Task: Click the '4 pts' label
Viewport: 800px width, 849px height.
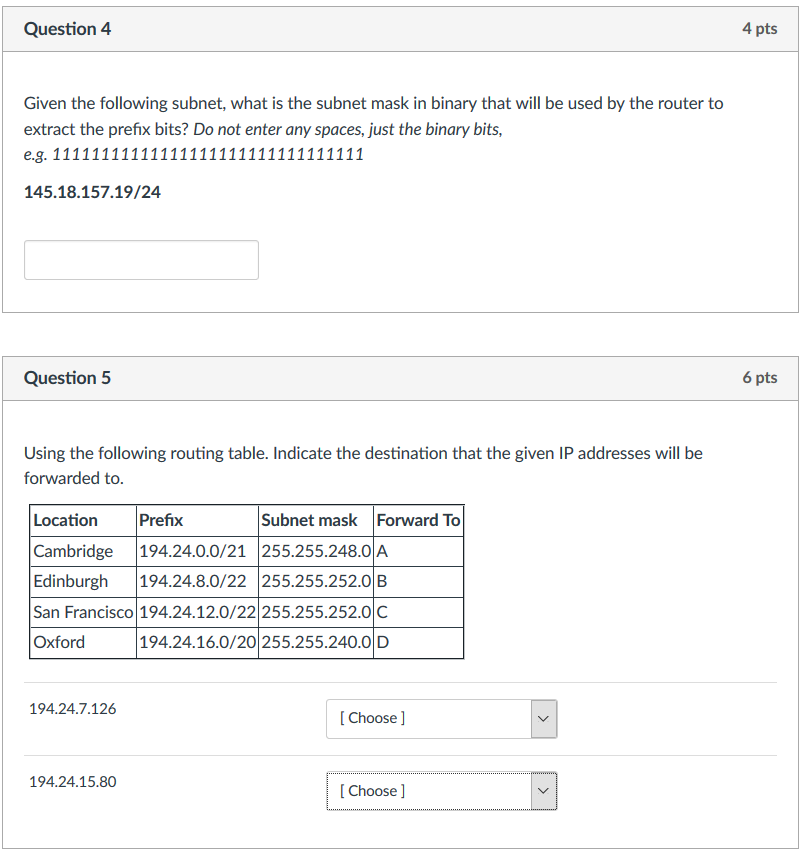Action: point(759,29)
